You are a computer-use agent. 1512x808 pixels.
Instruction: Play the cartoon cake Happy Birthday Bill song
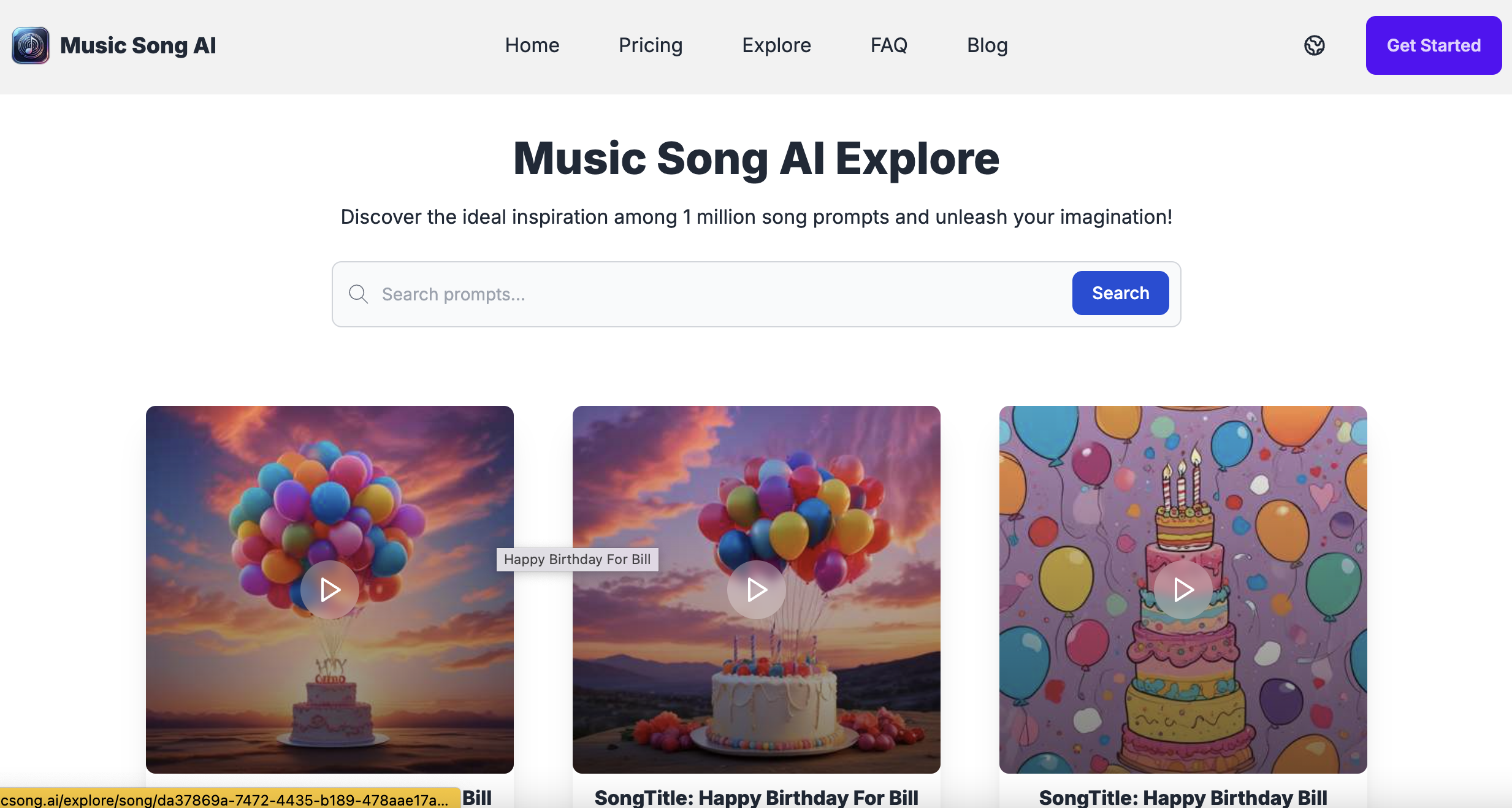(x=1183, y=590)
